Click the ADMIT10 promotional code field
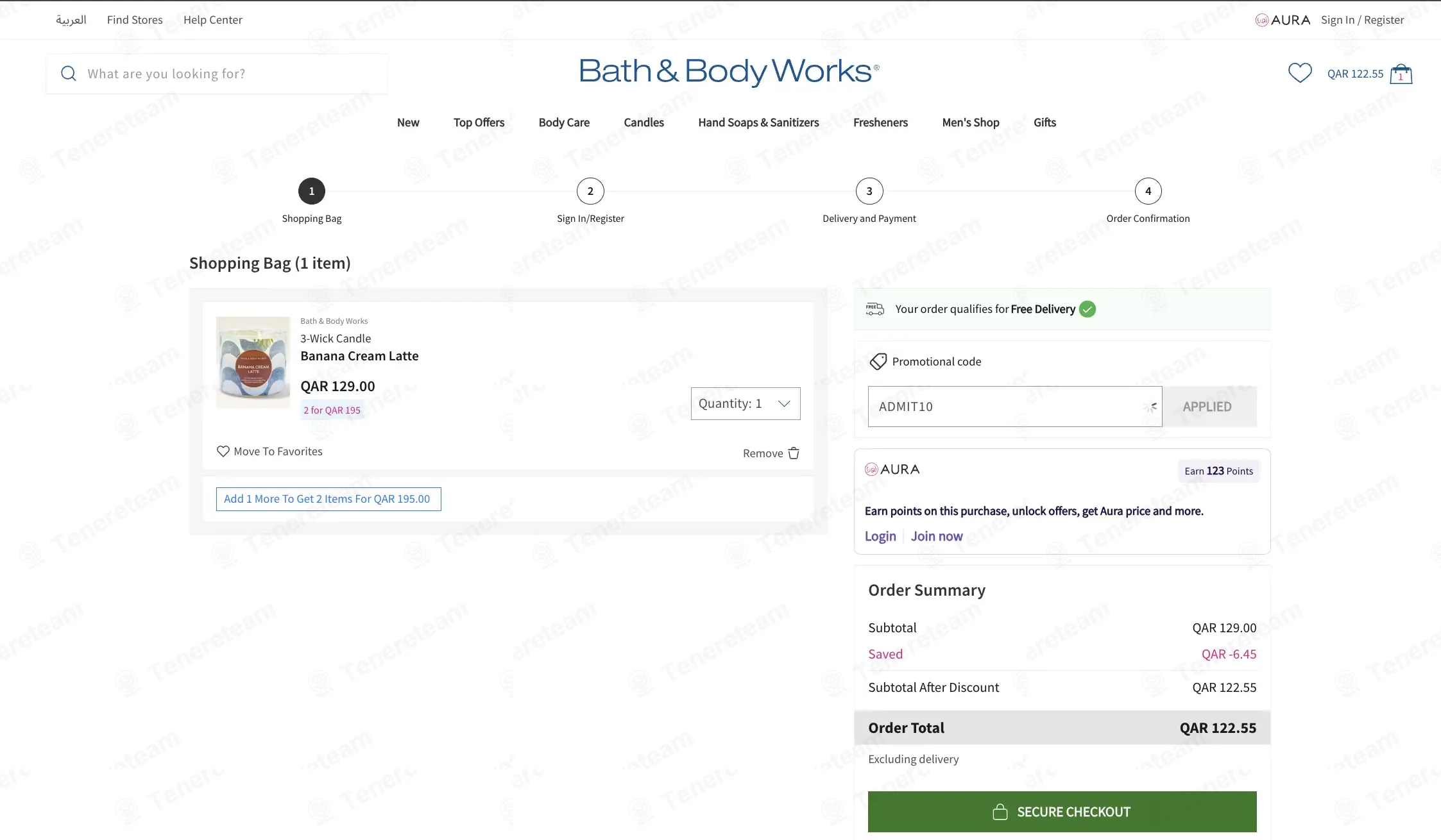Screen dimensions: 1441x840 (x=1015, y=407)
